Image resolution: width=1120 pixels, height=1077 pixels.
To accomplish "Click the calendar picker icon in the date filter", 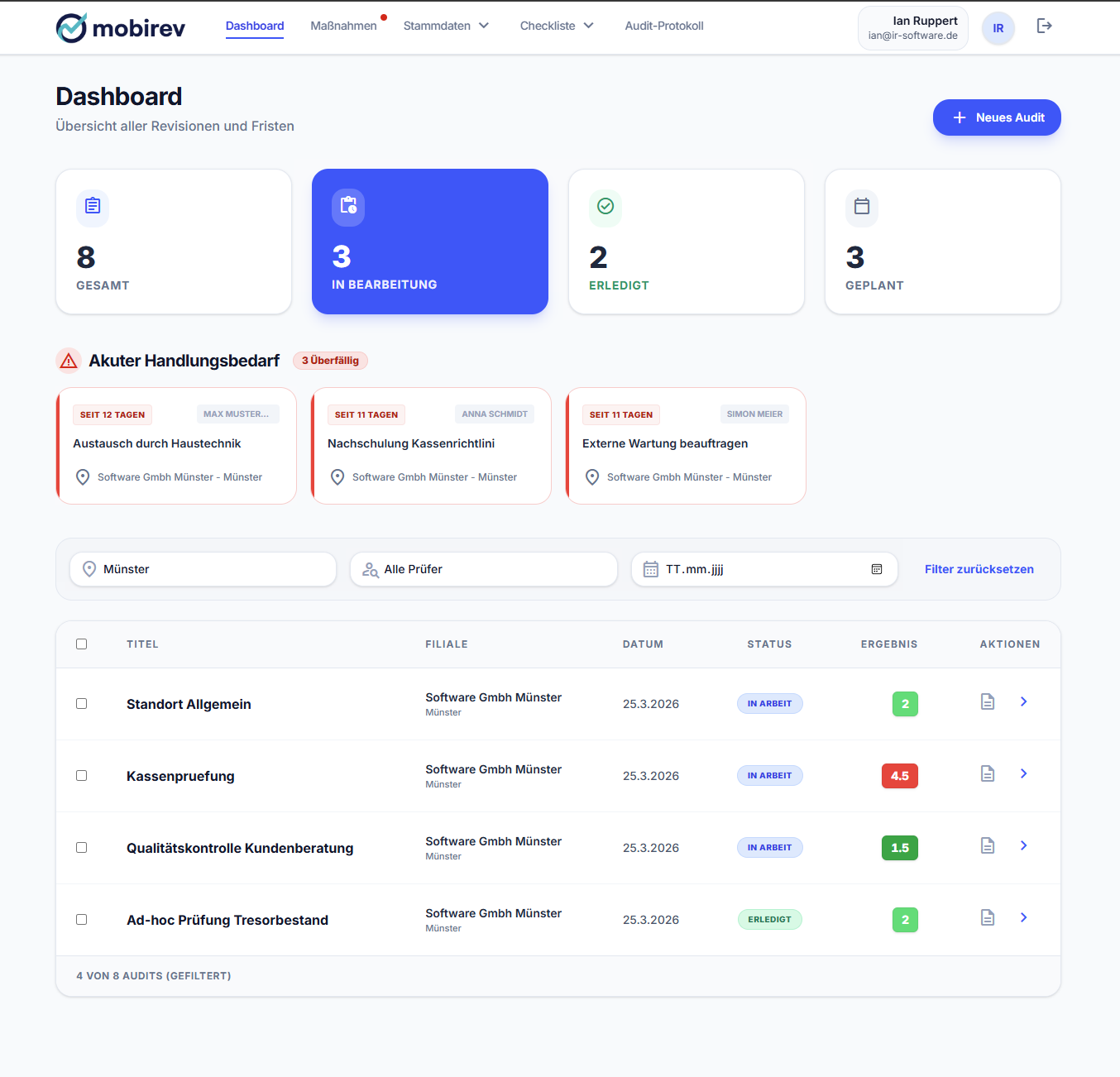I will [876, 569].
